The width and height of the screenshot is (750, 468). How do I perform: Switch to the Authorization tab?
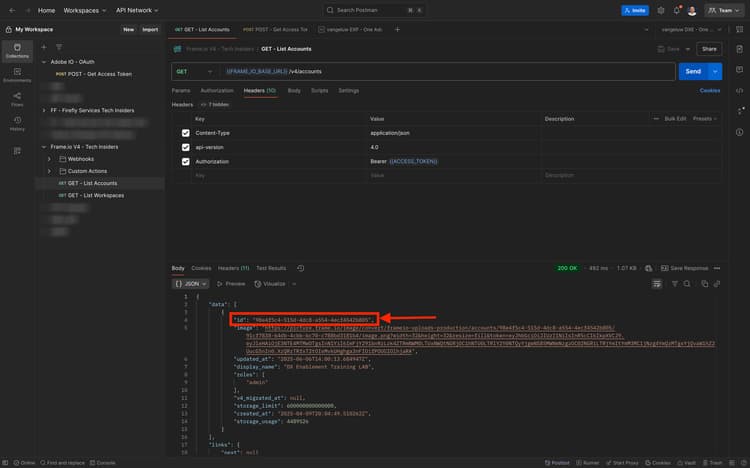point(216,90)
